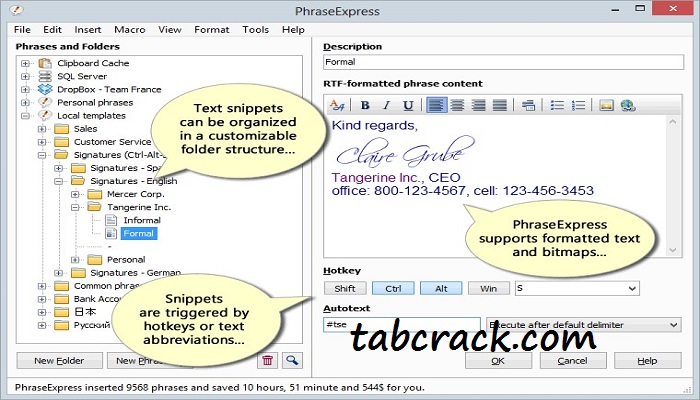Expand DropBox - Team France node
700x400 pixels.
(x=25, y=89)
